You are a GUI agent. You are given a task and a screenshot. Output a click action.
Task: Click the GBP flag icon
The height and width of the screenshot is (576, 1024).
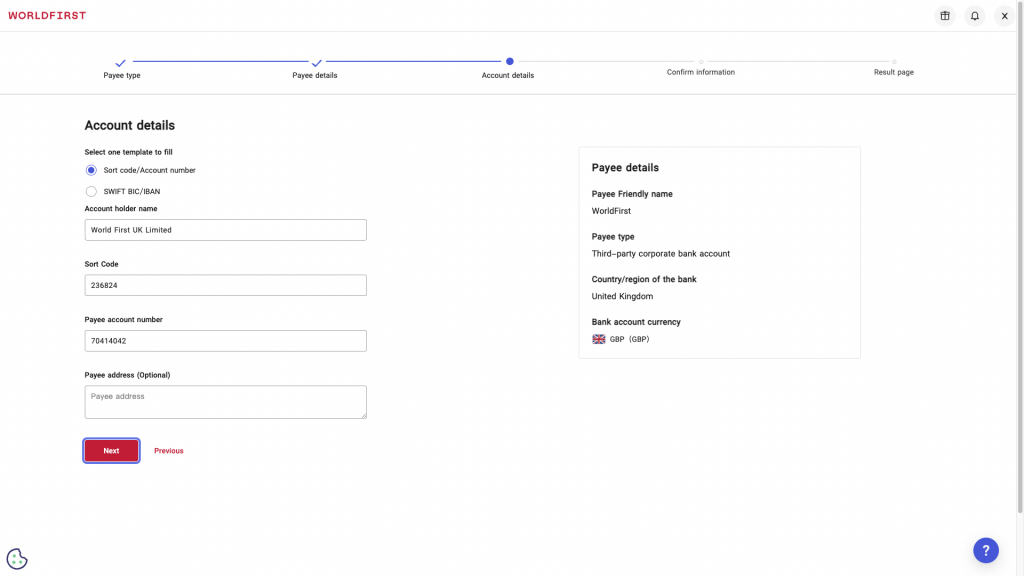click(x=599, y=339)
